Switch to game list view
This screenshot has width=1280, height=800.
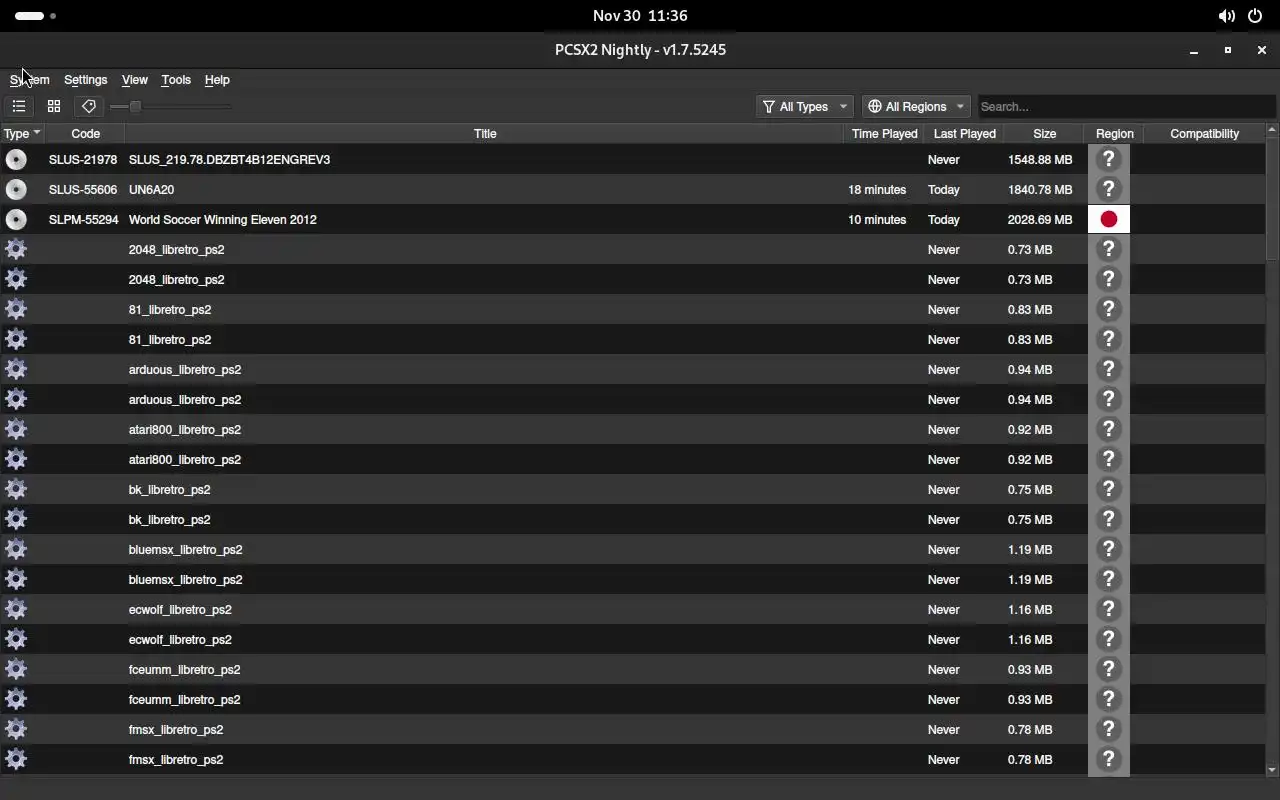coord(19,106)
